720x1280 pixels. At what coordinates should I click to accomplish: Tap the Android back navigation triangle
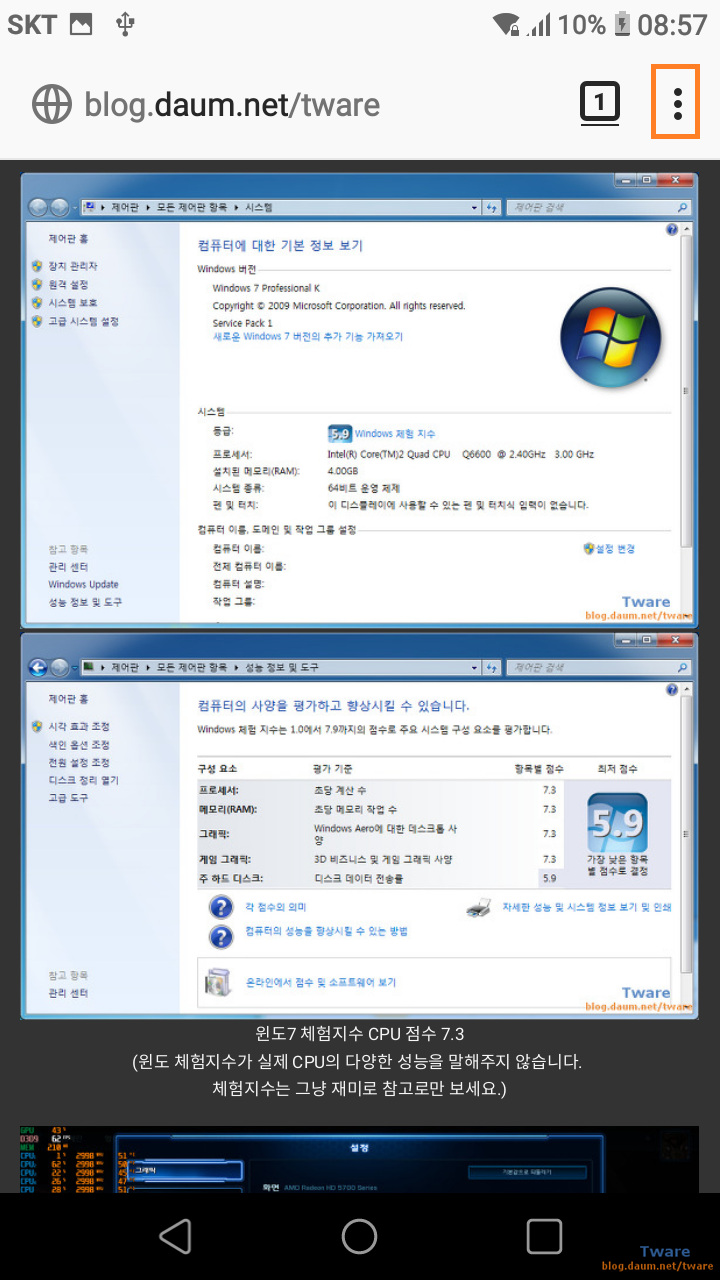175,1237
